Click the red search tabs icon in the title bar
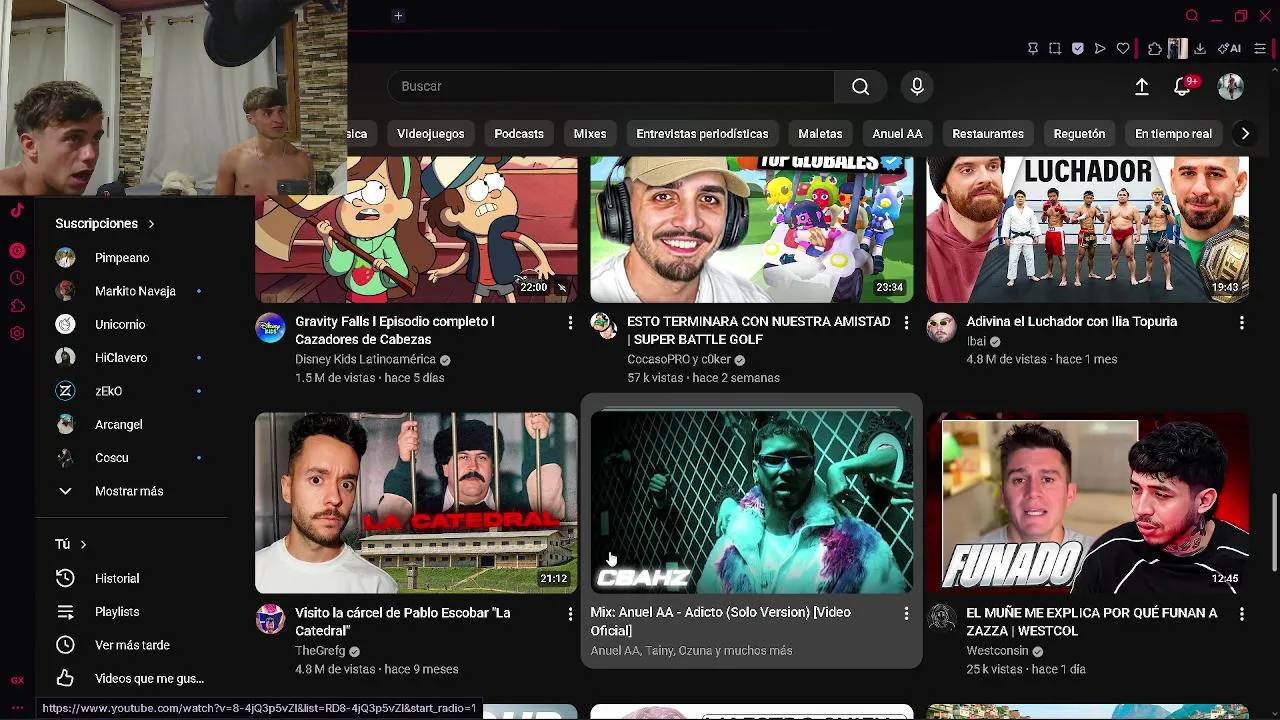This screenshot has width=1280, height=720. pos(1192,16)
